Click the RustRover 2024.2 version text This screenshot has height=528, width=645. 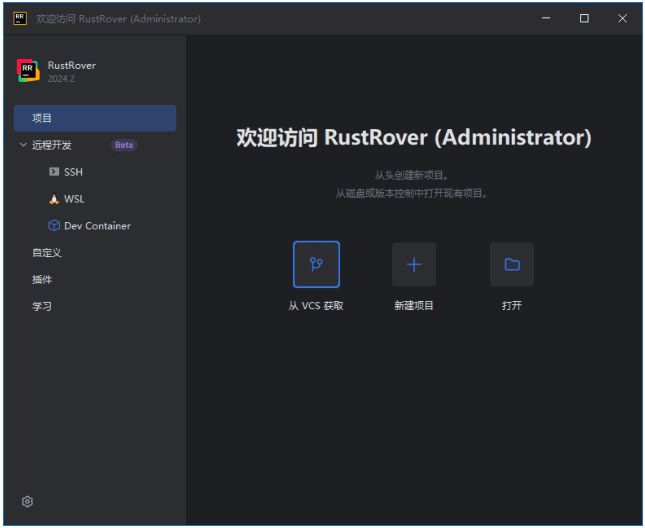(x=61, y=79)
